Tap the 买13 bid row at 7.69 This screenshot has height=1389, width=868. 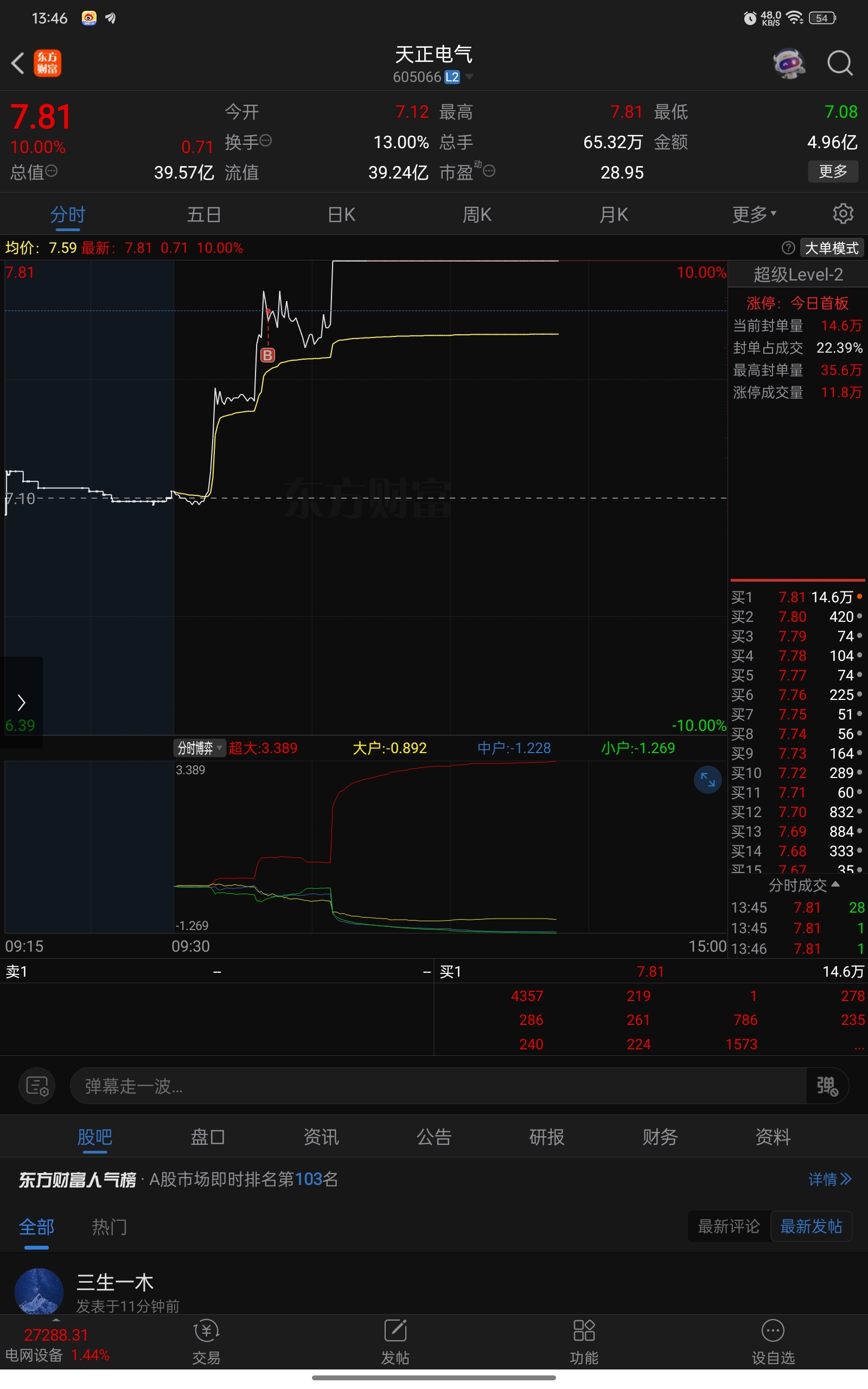pos(797,831)
